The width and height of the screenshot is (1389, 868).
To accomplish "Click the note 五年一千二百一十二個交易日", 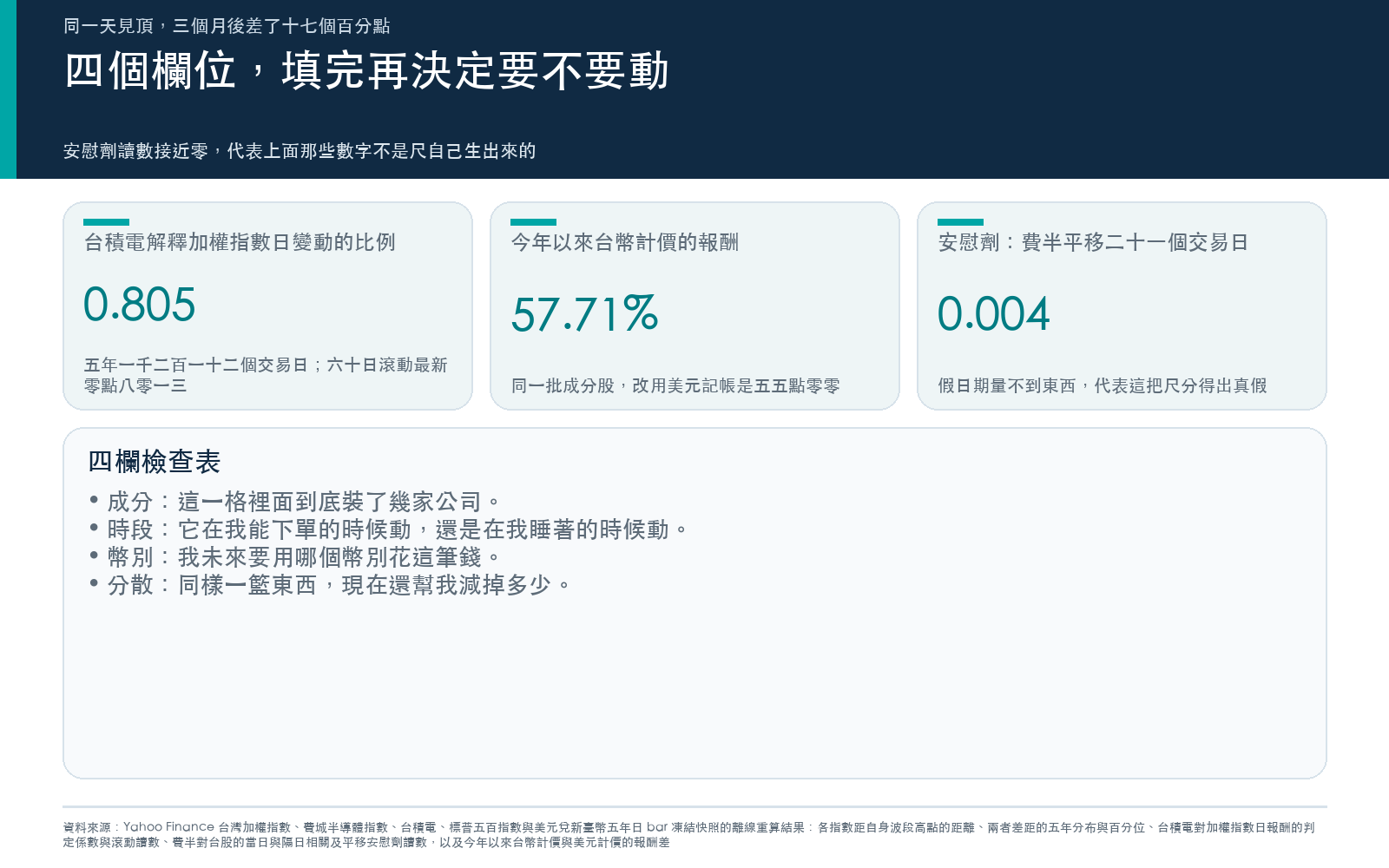I will click(195, 365).
